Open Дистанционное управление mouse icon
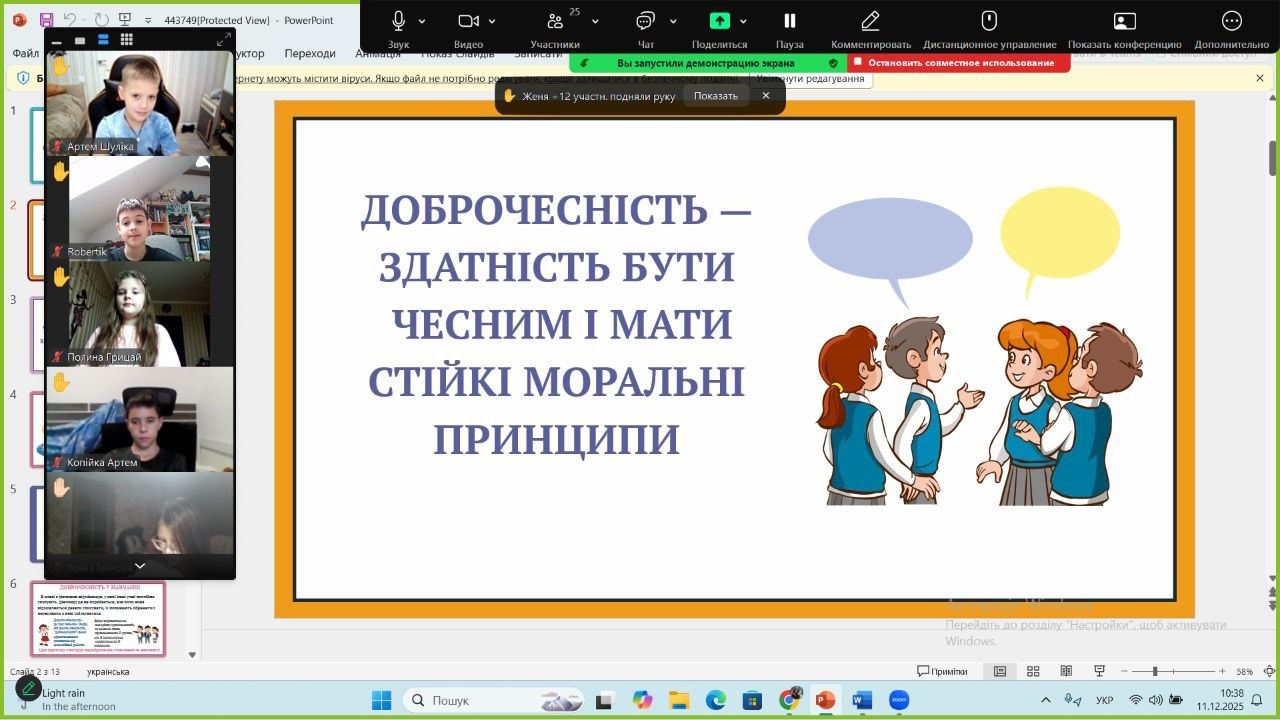This screenshot has height=720, width=1280. [x=989, y=21]
